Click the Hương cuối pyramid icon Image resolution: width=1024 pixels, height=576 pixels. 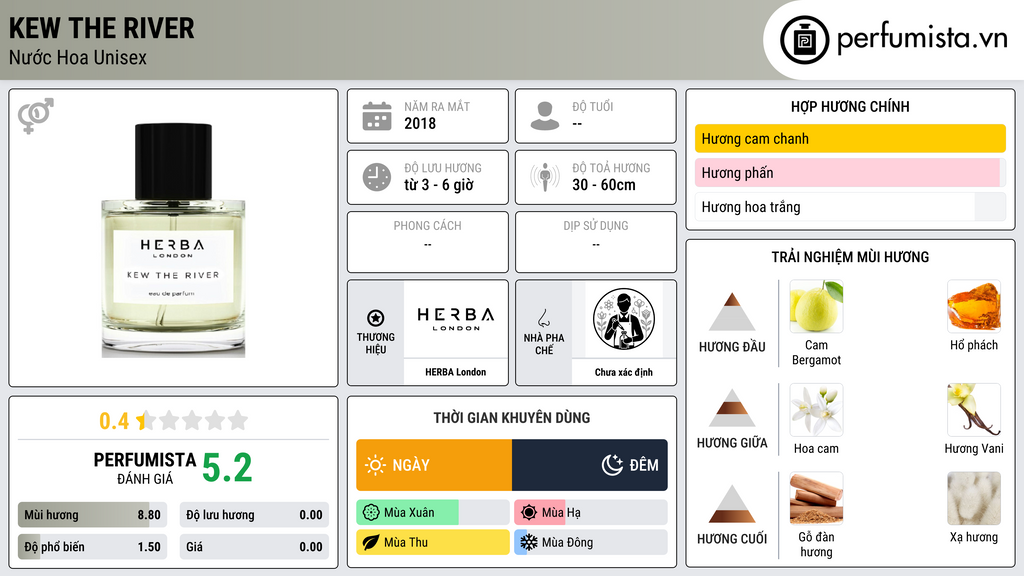coord(732,504)
